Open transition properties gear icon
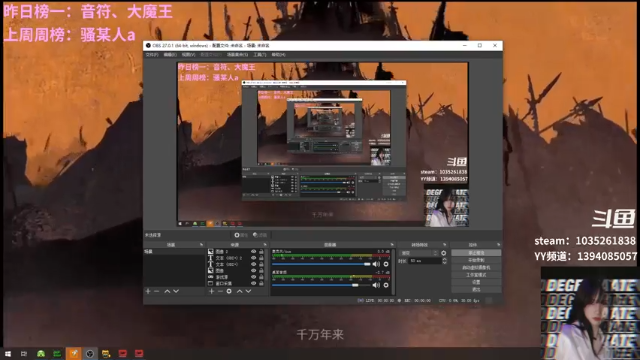Screen dimensions: 640x360 444,253
